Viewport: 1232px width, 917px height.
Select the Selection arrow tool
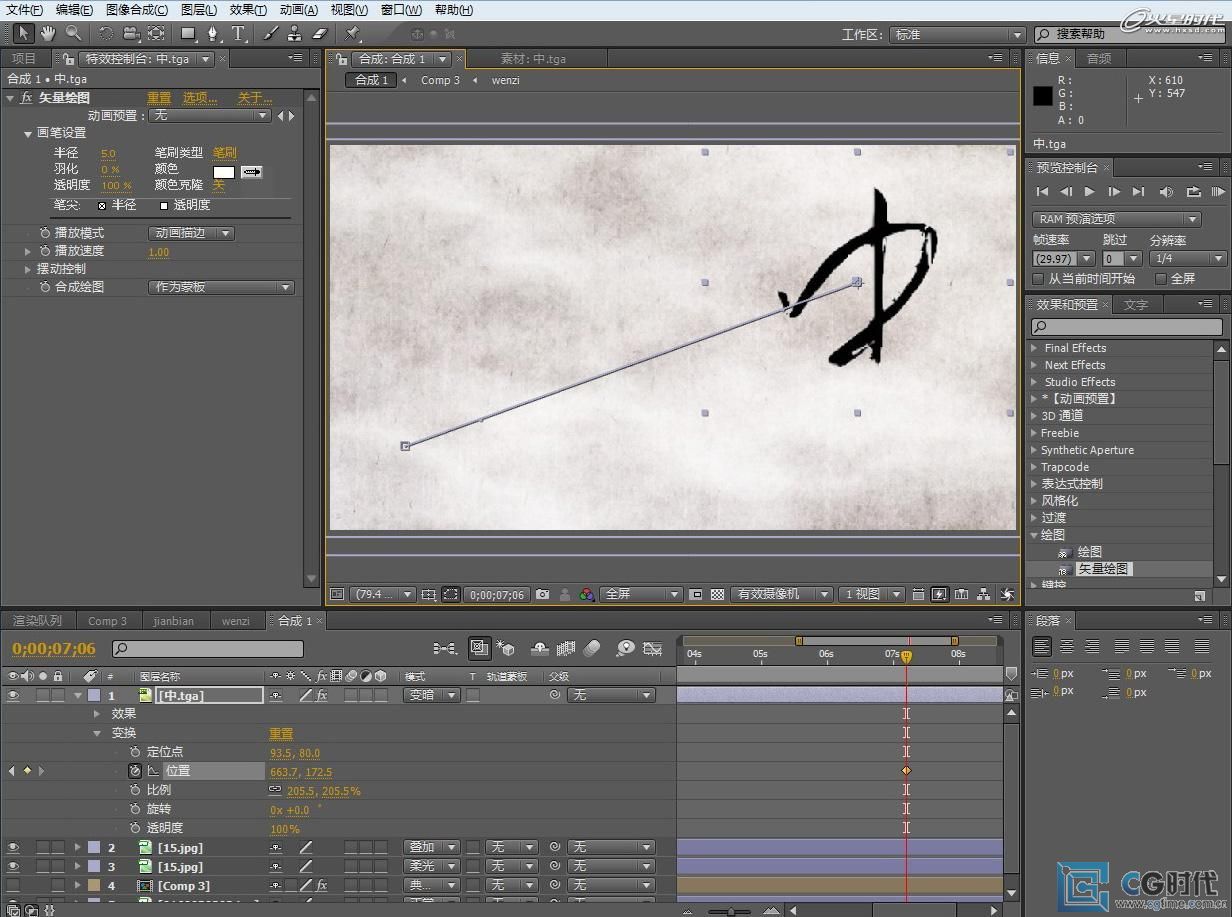tap(24, 34)
